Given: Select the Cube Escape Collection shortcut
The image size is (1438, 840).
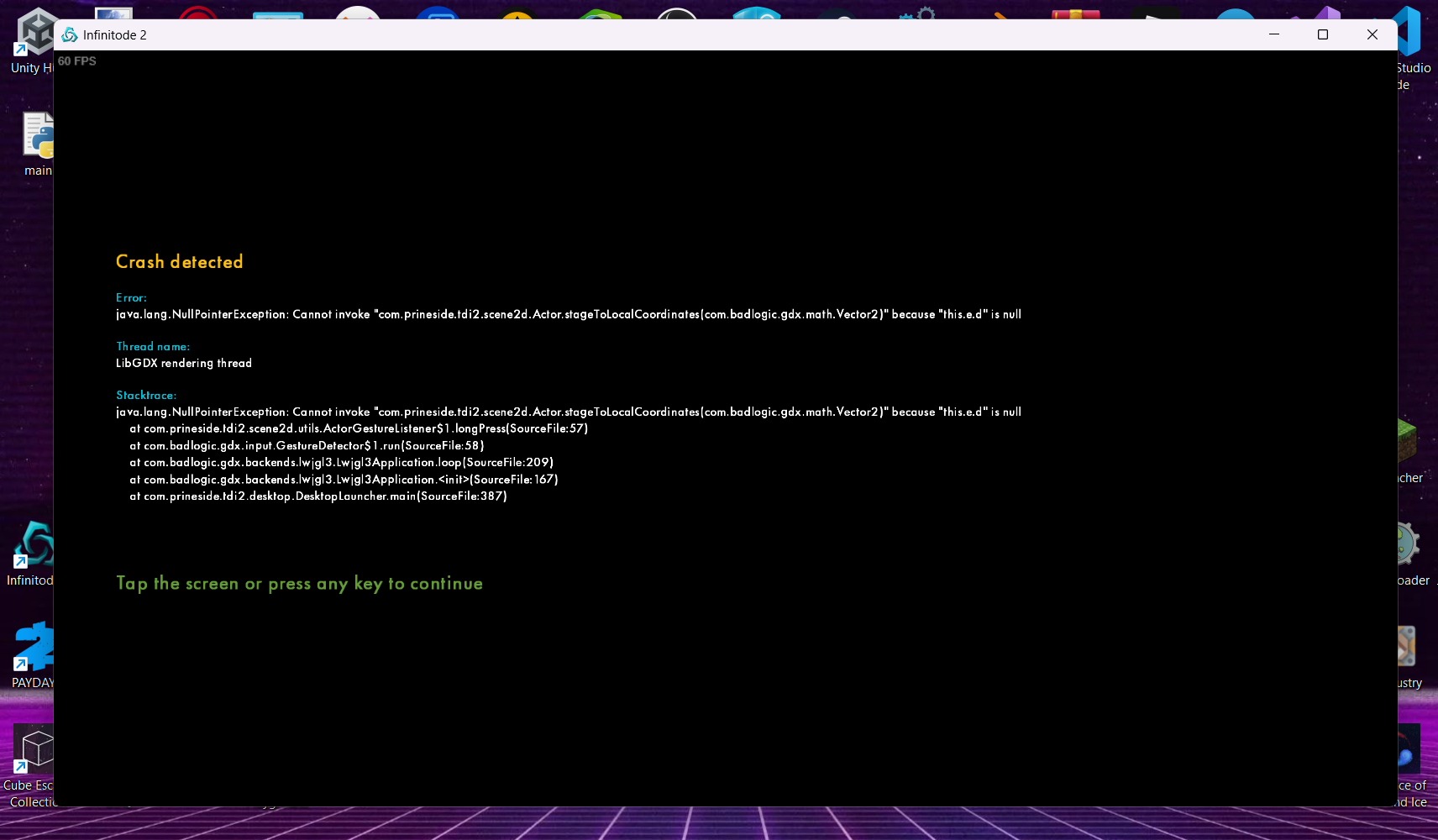Looking at the screenshot, I should (x=34, y=752).
